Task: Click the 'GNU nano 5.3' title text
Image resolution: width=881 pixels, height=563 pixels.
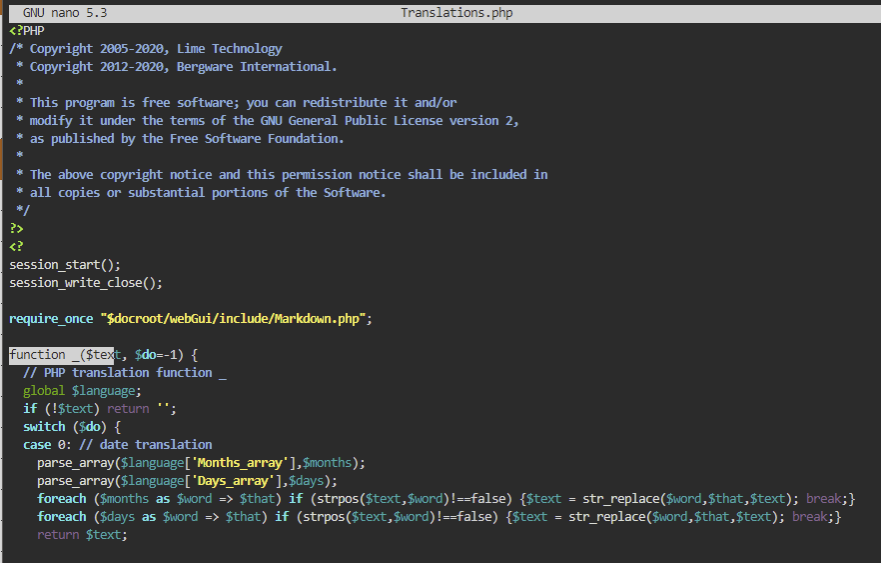Action: 65,13
